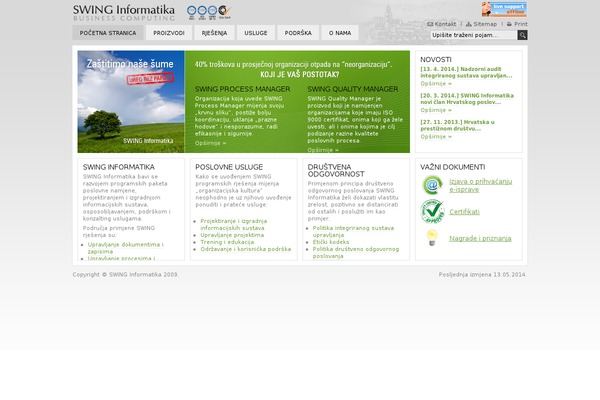Image resolution: width=600 pixels, height=400 pixels.
Task: Open Opširnije under SWING Quality Manager
Action: click(323, 150)
